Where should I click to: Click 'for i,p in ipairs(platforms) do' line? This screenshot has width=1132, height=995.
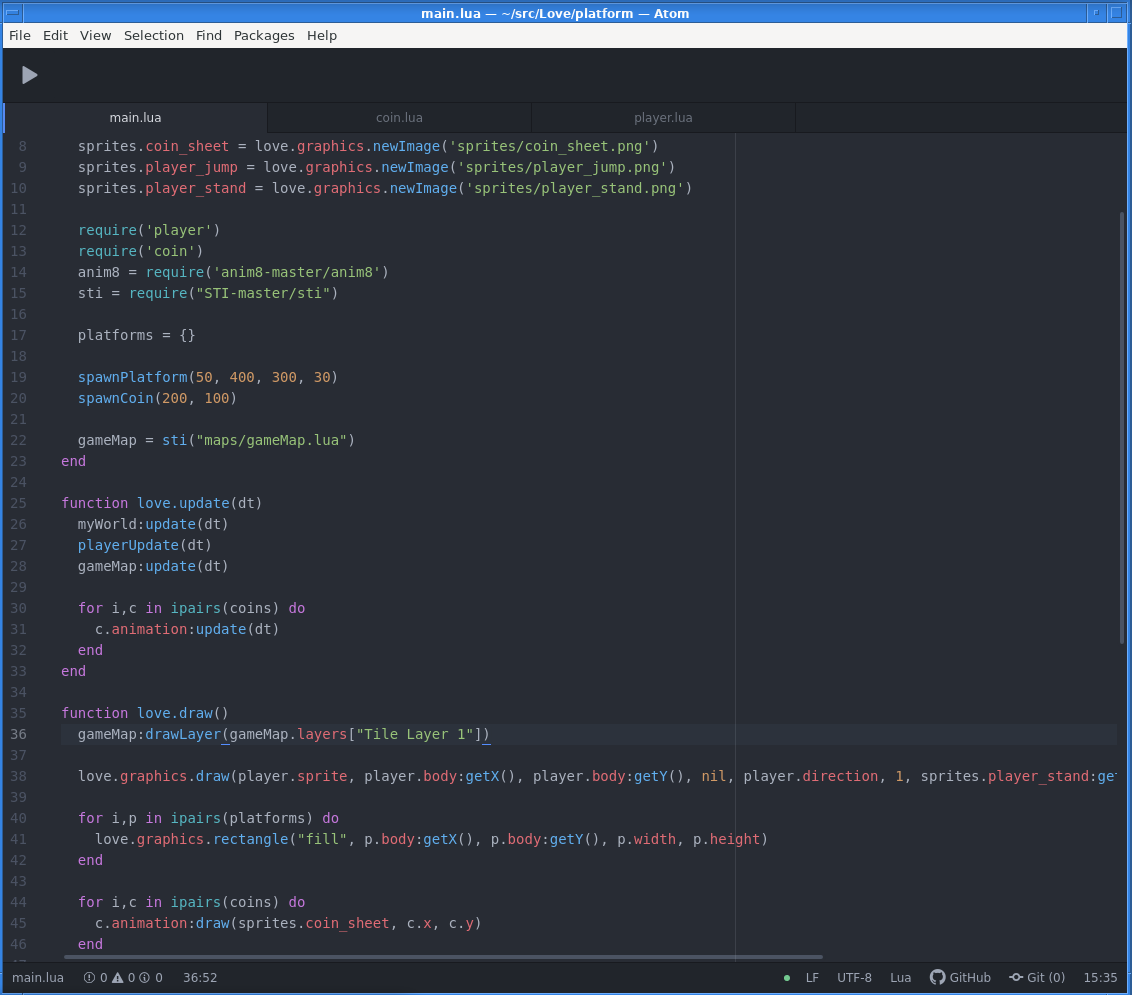(208, 818)
